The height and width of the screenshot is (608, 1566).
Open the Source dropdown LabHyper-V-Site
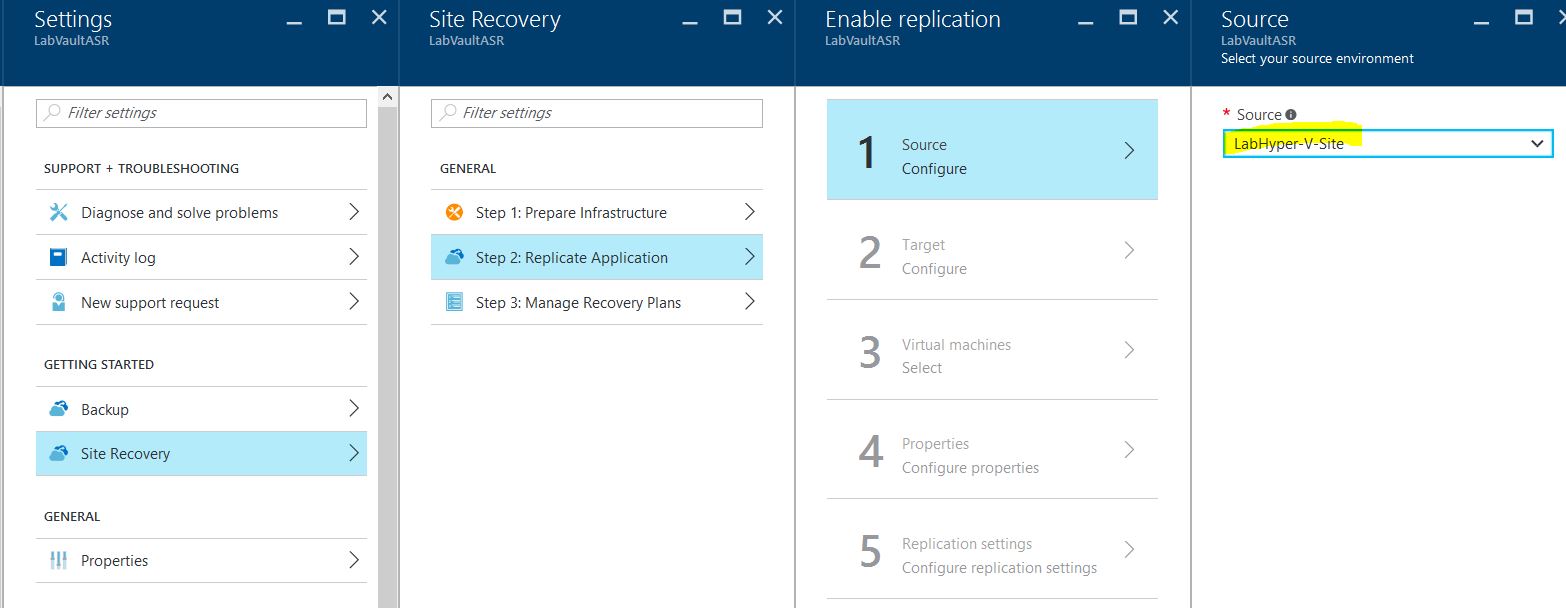[1387, 144]
